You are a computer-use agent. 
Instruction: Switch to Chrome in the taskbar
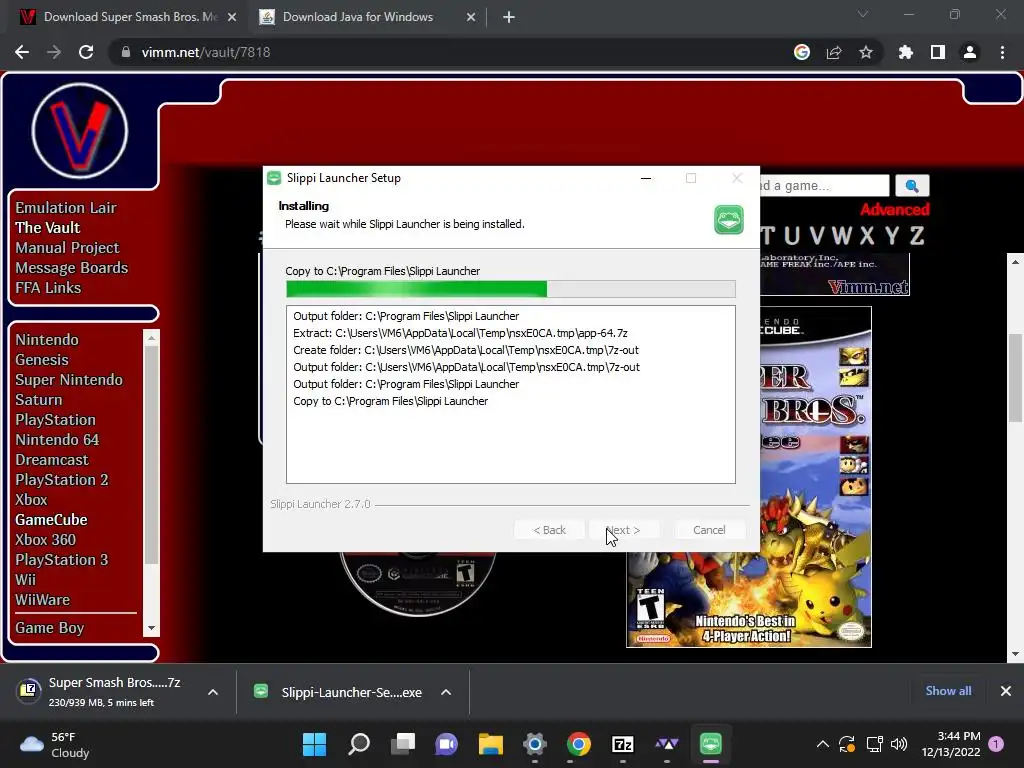pyautogui.click(x=579, y=744)
